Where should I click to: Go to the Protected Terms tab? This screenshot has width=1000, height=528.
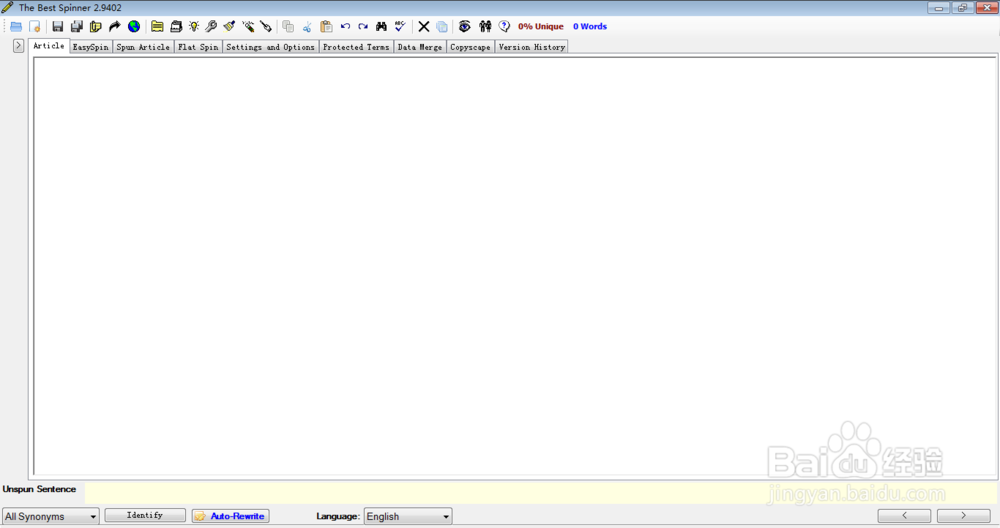pyautogui.click(x=356, y=47)
